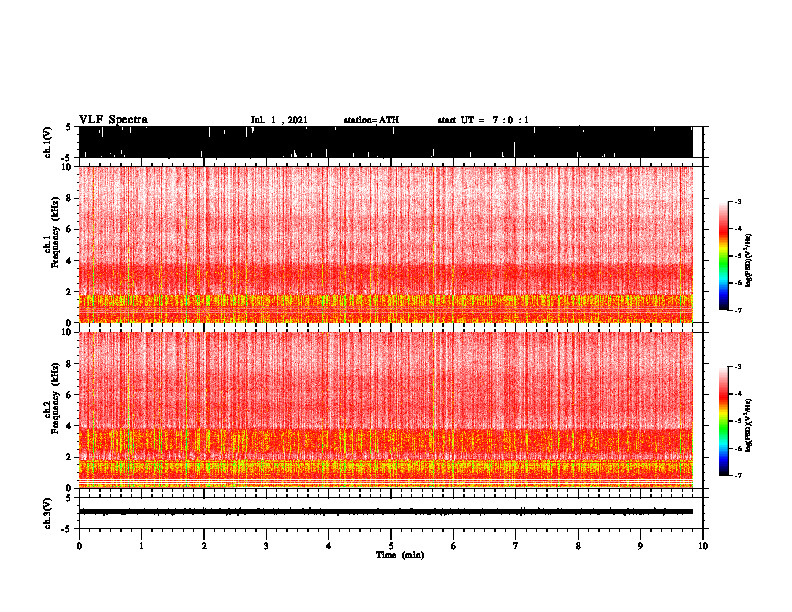Click the "ch.3(V)" axis label

[x=48, y=513]
